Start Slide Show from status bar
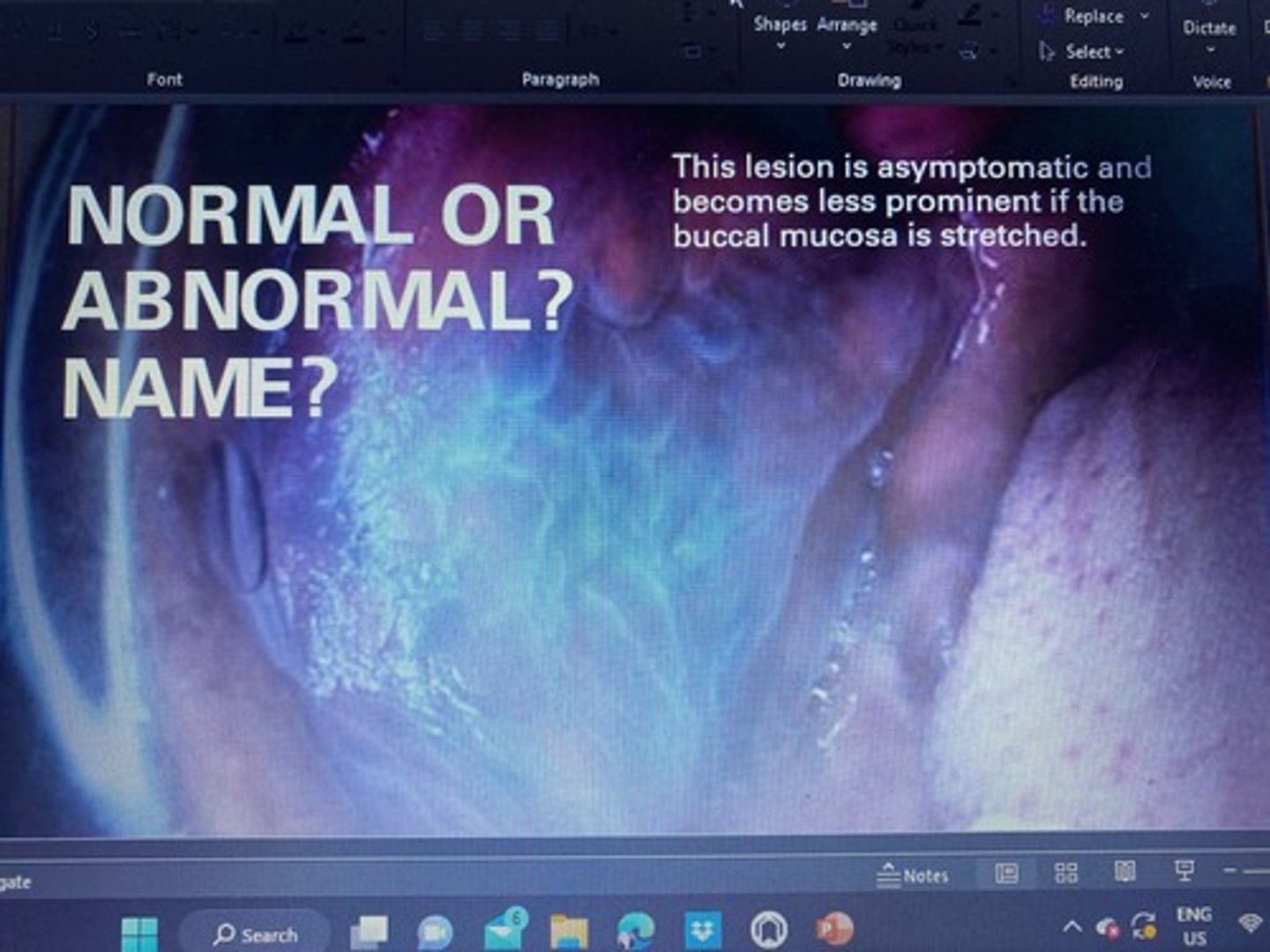 [x=1184, y=871]
